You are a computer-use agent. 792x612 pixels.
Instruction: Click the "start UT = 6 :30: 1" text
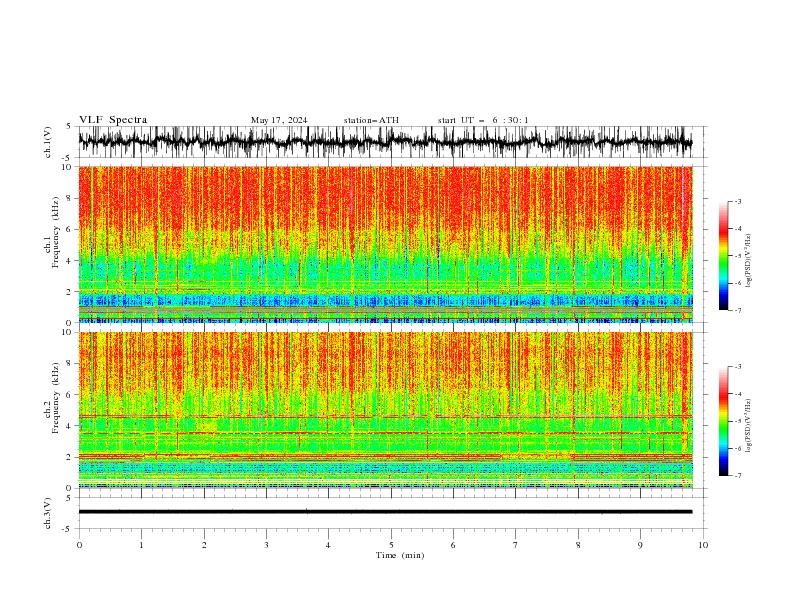483,120
